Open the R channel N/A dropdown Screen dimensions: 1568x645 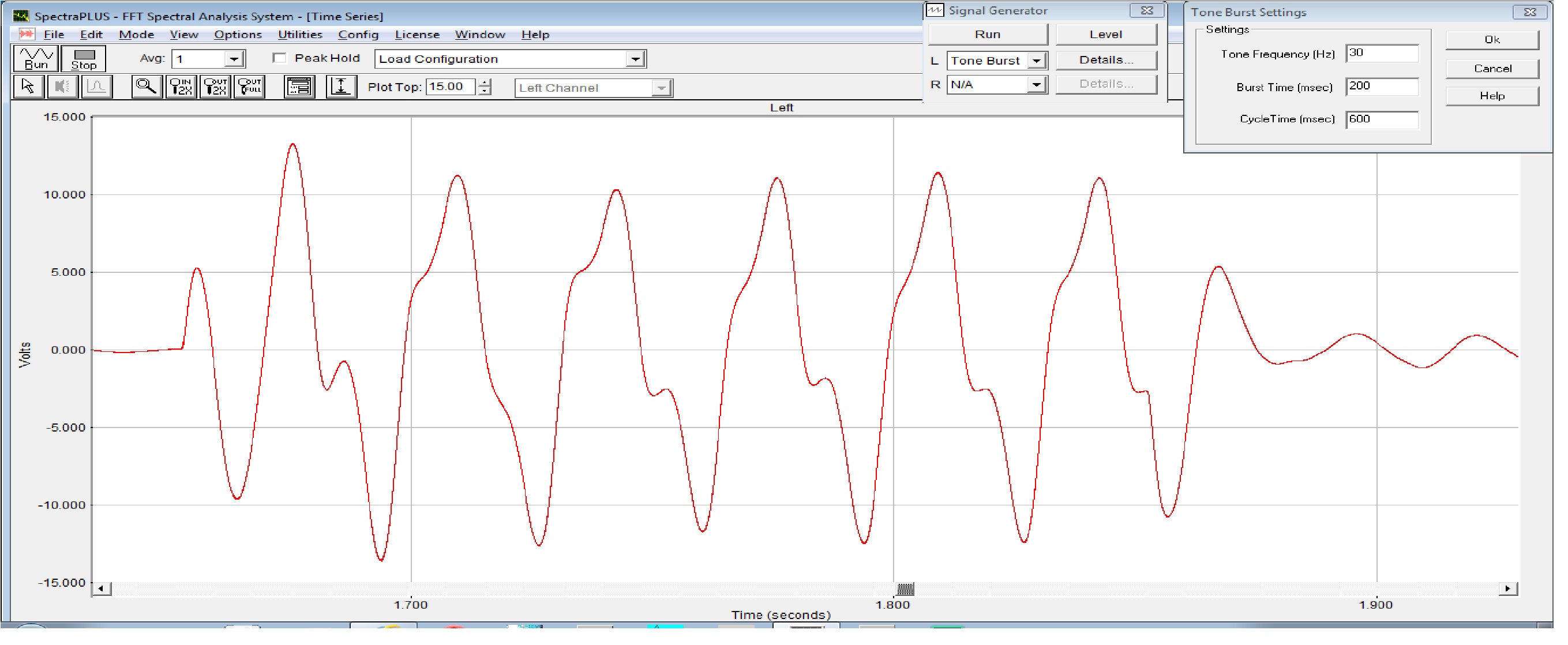coord(1037,85)
